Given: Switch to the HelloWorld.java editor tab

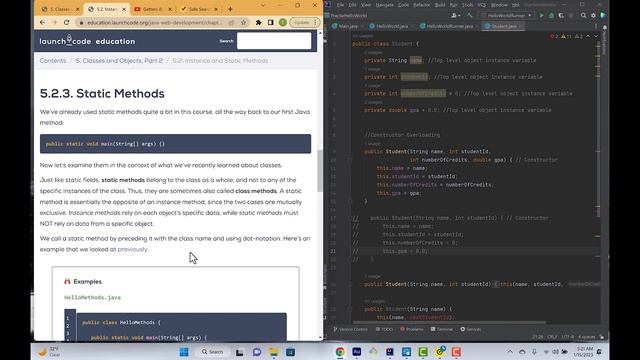Looking at the screenshot, I should [391, 26].
